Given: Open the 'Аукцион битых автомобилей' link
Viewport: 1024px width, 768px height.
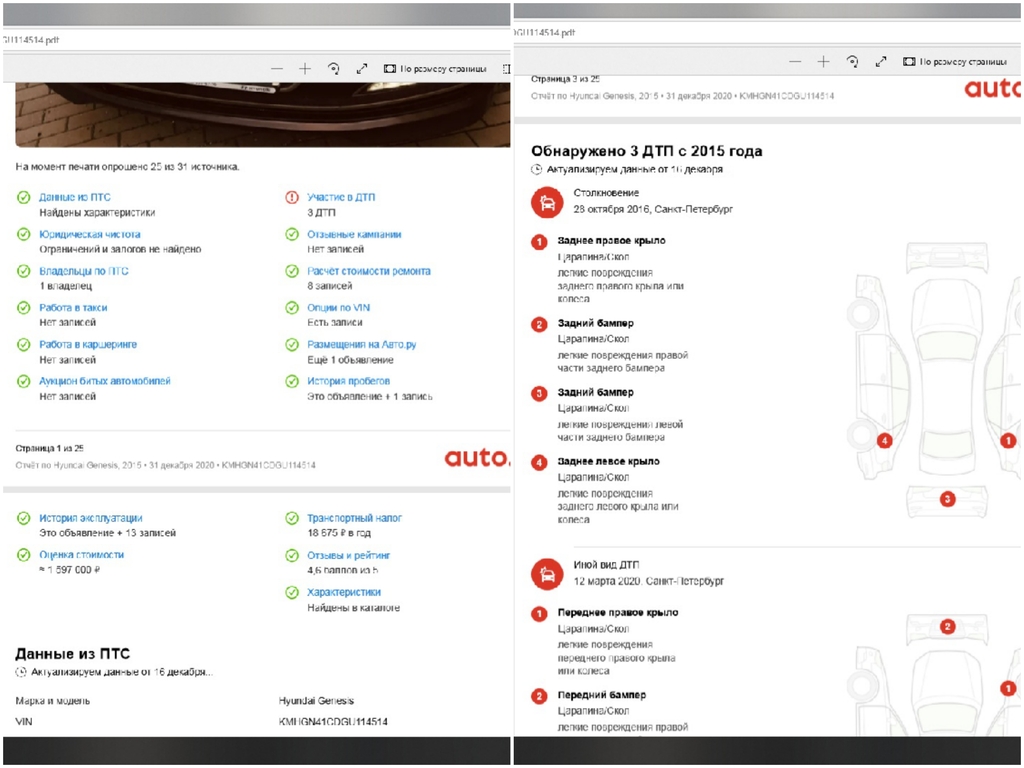Looking at the screenshot, I should pyautogui.click(x=104, y=381).
